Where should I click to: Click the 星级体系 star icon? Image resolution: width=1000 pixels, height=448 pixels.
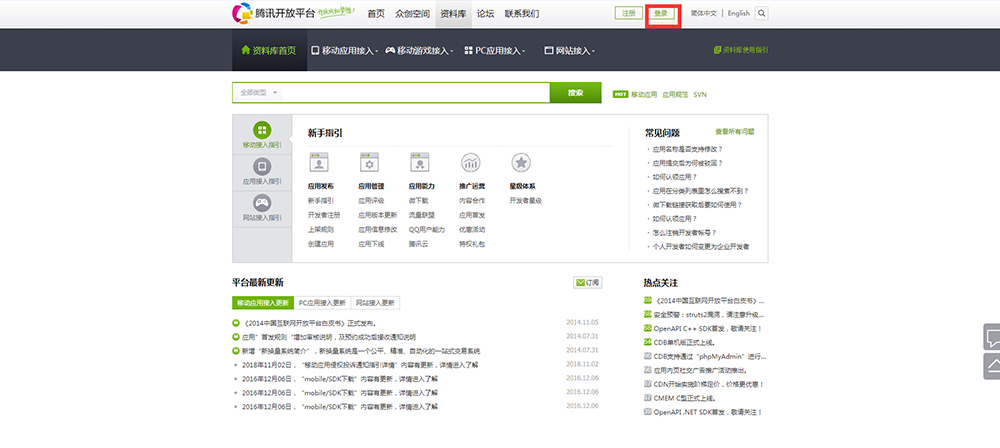tap(520, 163)
